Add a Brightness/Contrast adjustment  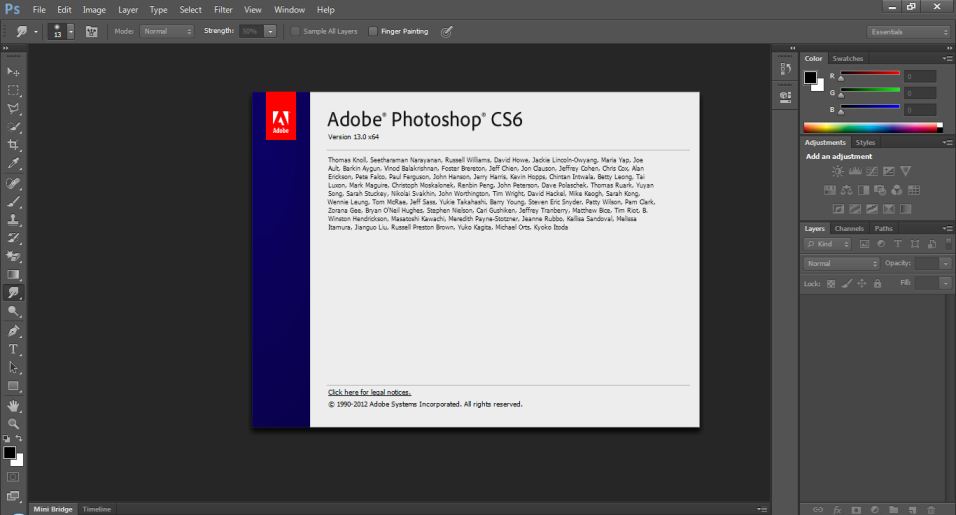coord(838,172)
